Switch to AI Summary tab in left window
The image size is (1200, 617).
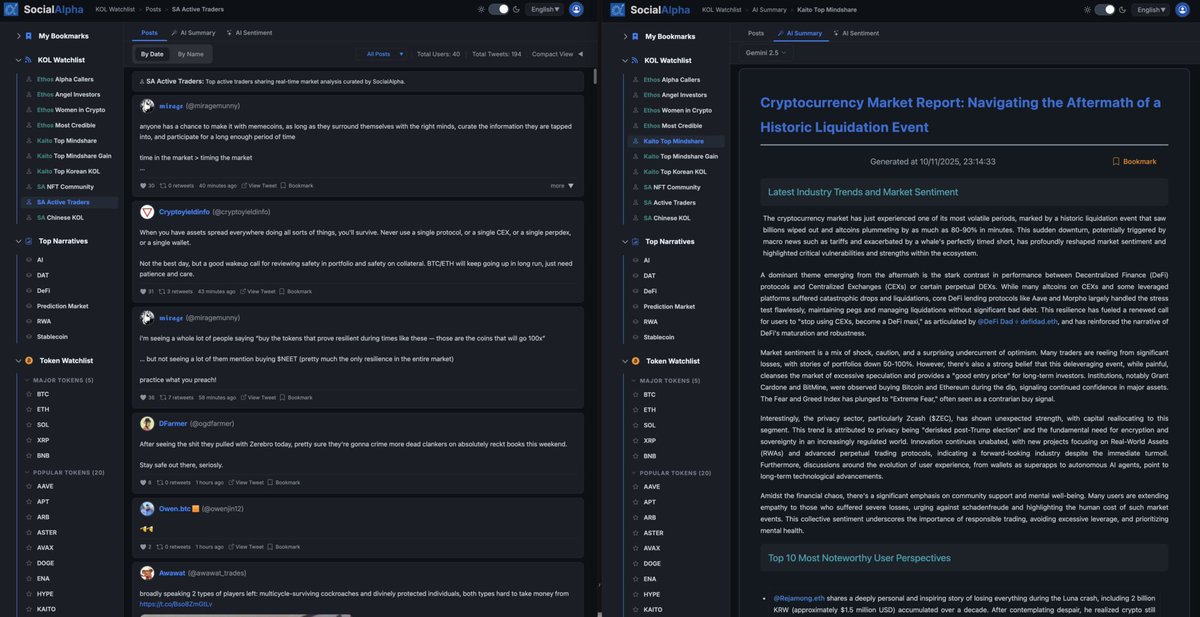(192, 33)
